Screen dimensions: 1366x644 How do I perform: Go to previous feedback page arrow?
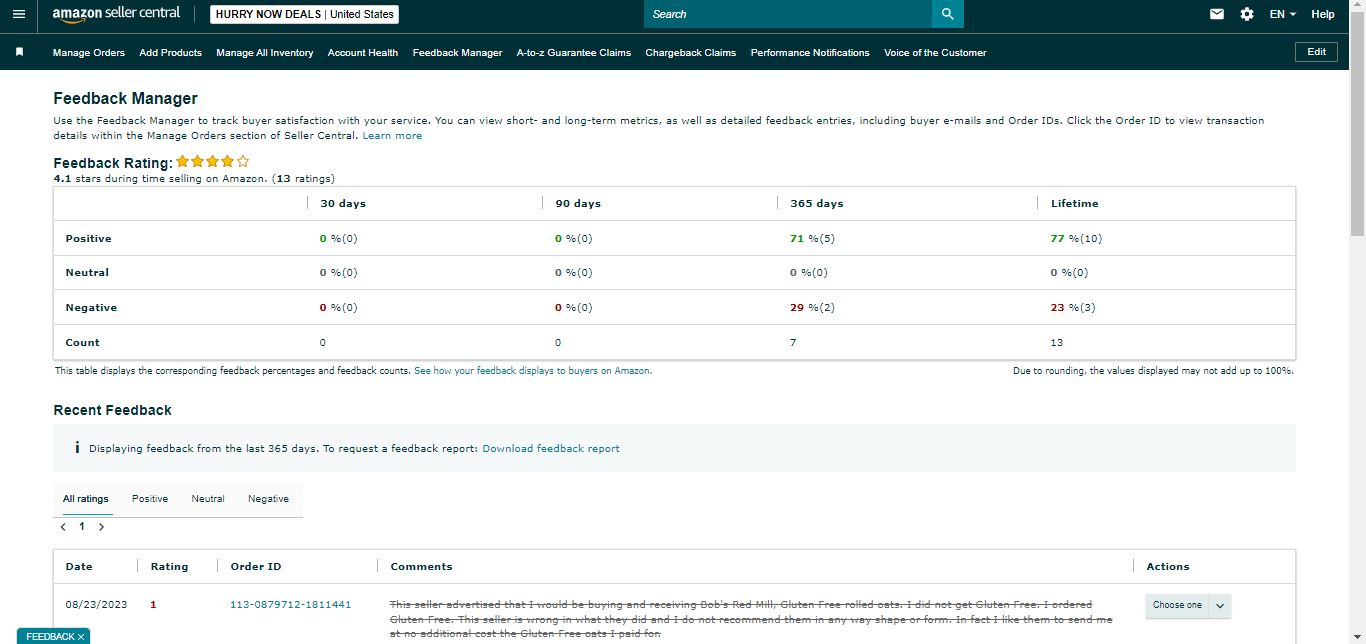pyautogui.click(x=63, y=526)
